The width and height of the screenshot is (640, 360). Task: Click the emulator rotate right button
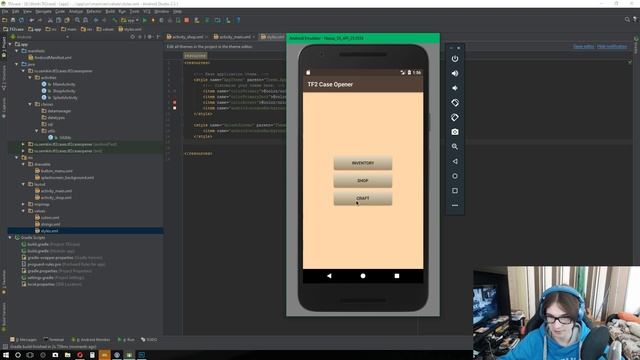(x=455, y=118)
